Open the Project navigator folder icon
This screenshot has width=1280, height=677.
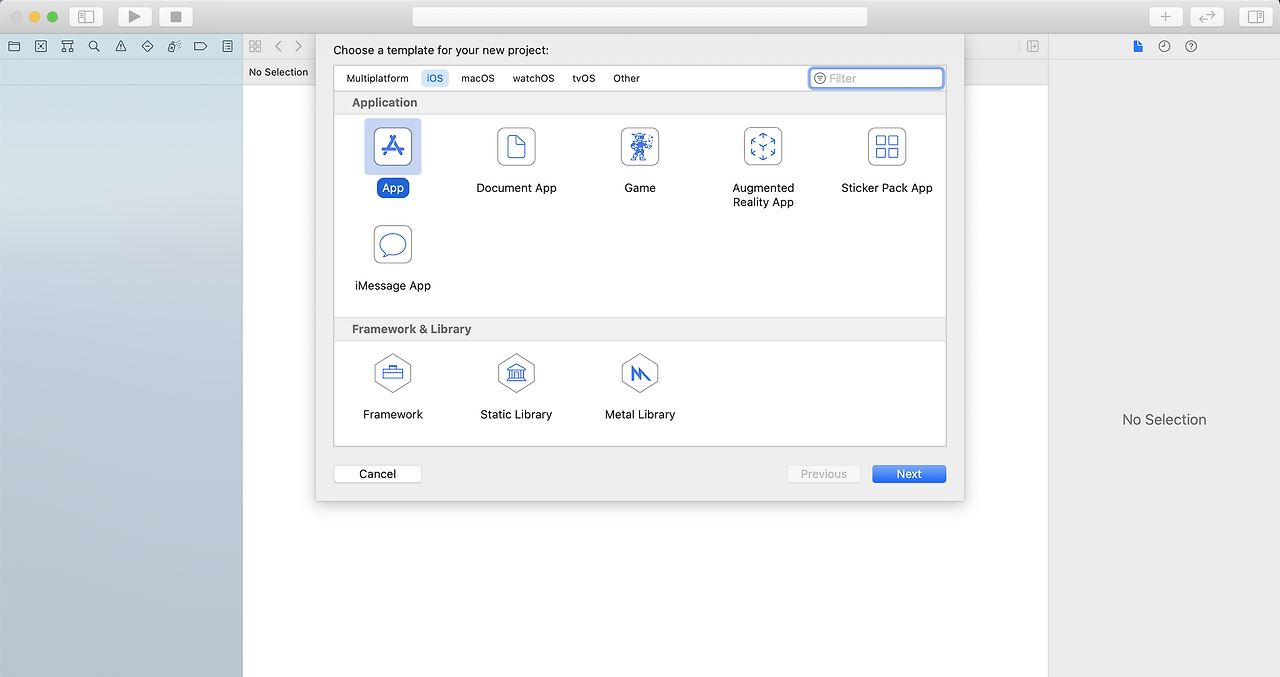point(14,46)
